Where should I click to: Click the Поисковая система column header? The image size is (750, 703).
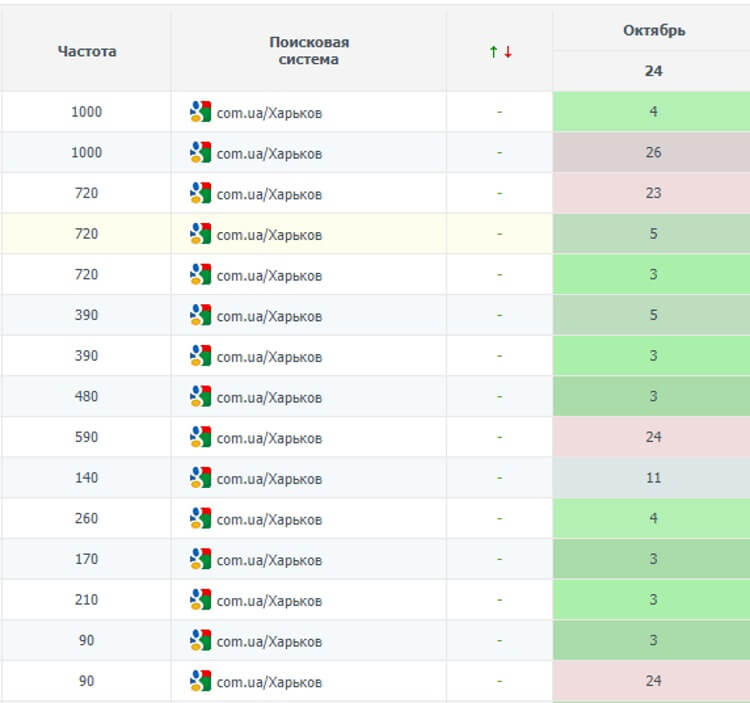pos(309,51)
